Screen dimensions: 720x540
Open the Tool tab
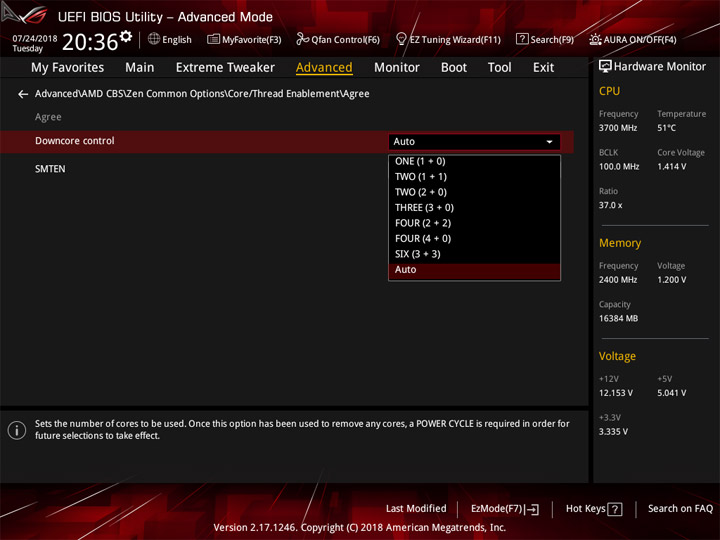tap(499, 68)
